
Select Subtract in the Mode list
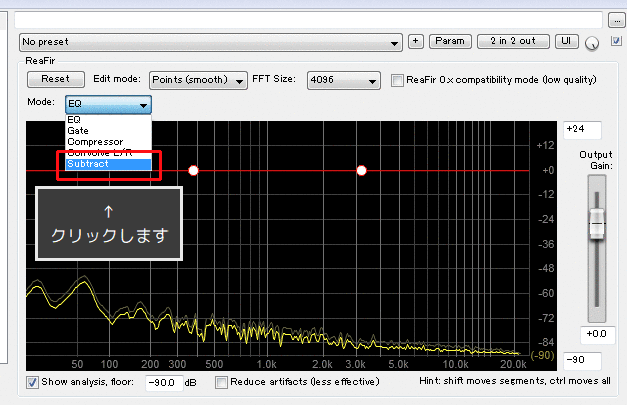[x=108, y=164]
